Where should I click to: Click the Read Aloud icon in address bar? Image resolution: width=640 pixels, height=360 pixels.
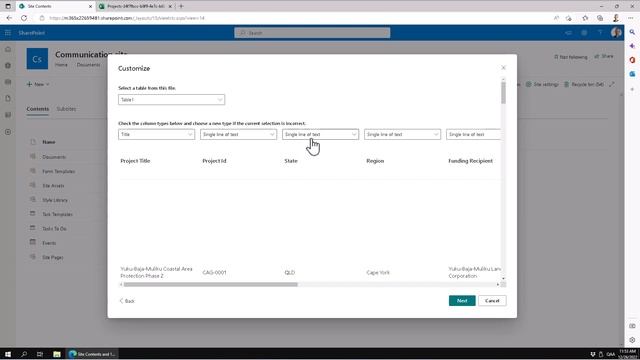pyautogui.click(x=556, y=18)
